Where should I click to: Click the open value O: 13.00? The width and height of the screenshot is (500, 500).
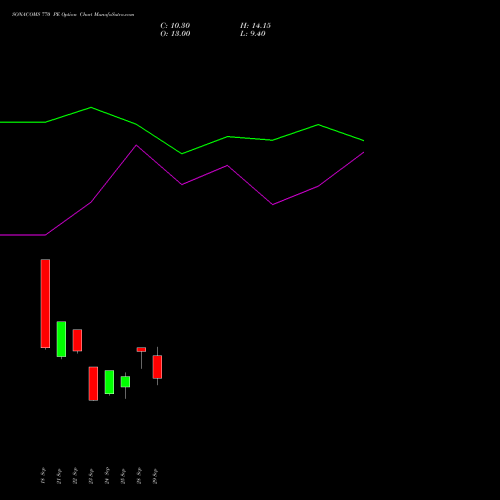[x=175, y=34]
